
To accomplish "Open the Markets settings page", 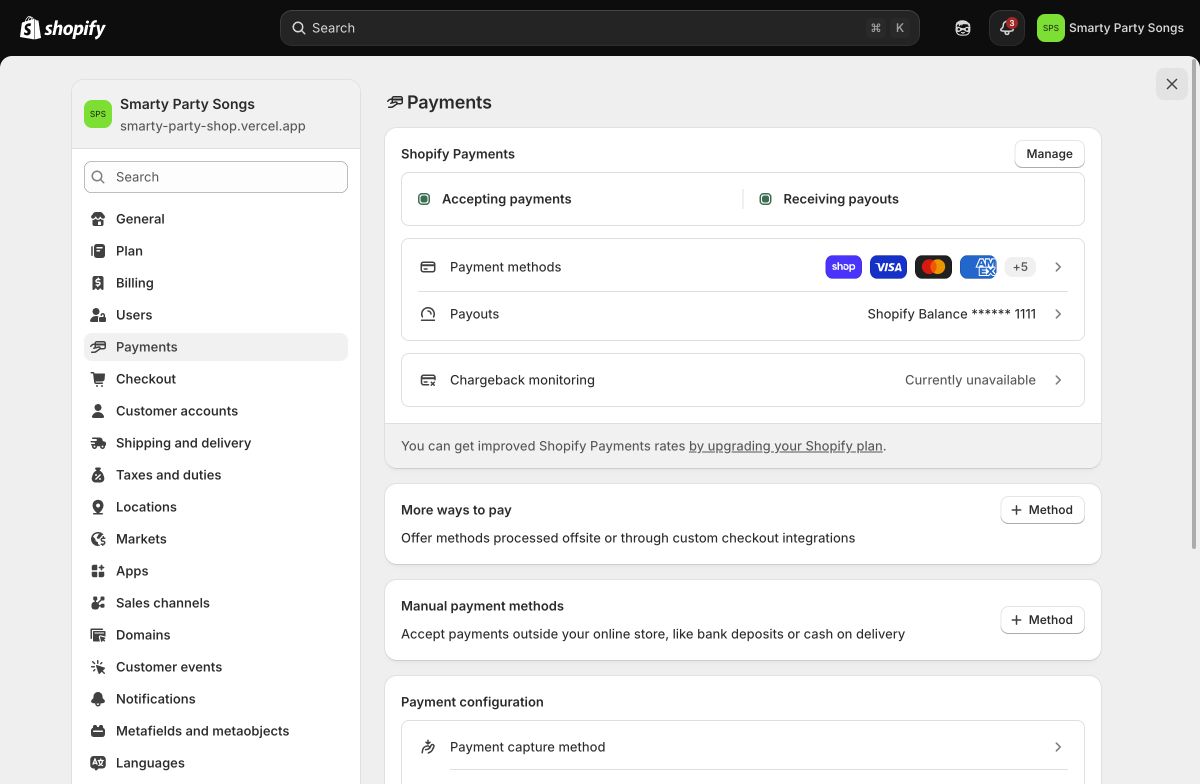I will pos(216,539).
